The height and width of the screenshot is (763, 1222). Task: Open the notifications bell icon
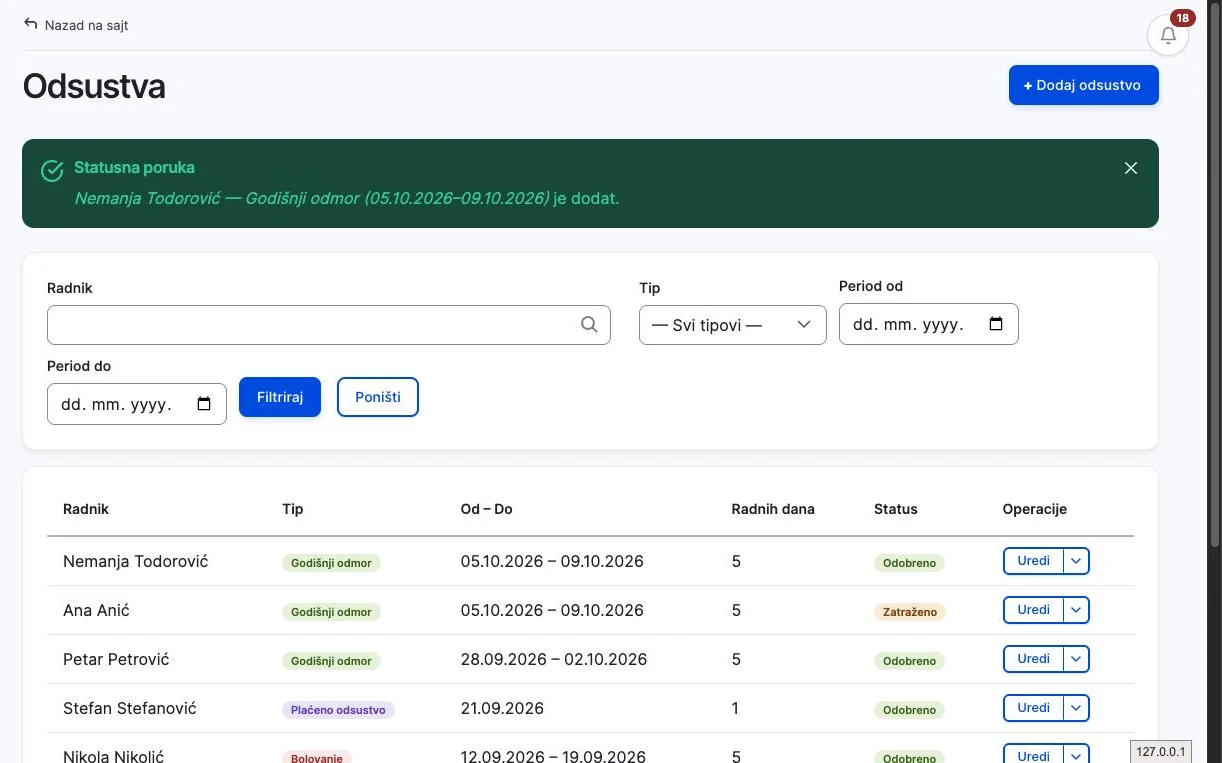point(1168,35)
